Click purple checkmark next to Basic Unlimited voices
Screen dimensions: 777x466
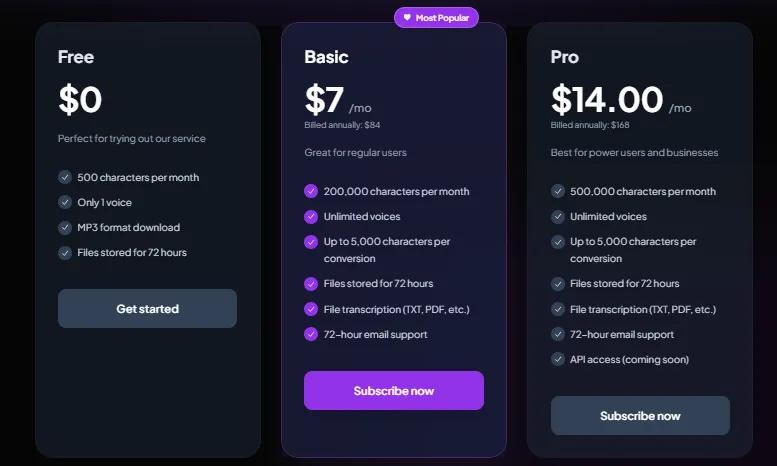click(x=311, y=217)
